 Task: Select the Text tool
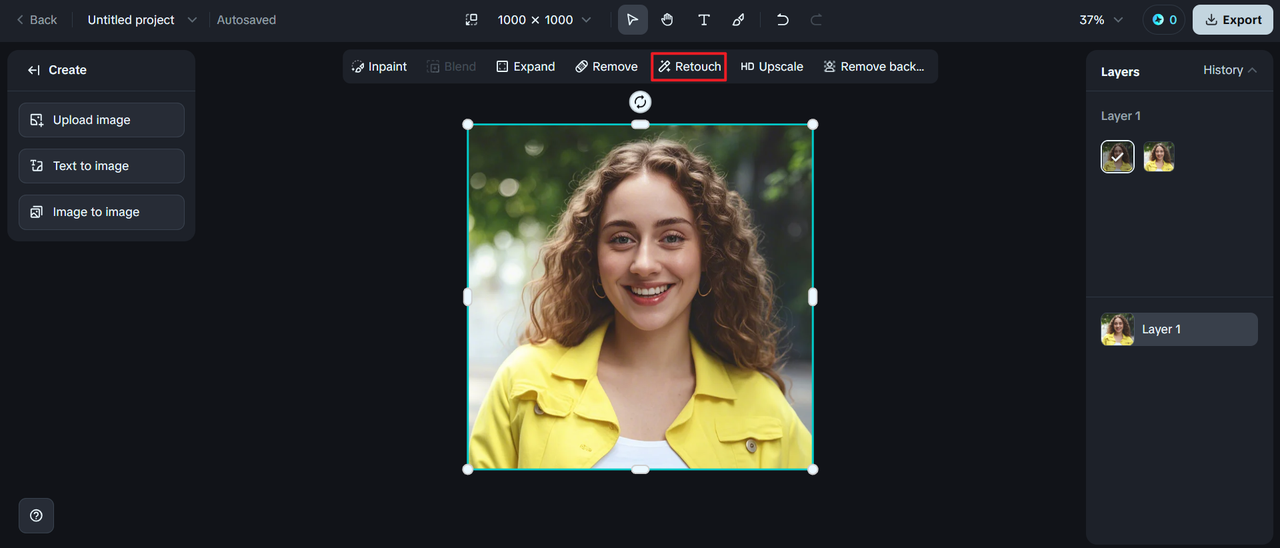[x=703, y=20]
